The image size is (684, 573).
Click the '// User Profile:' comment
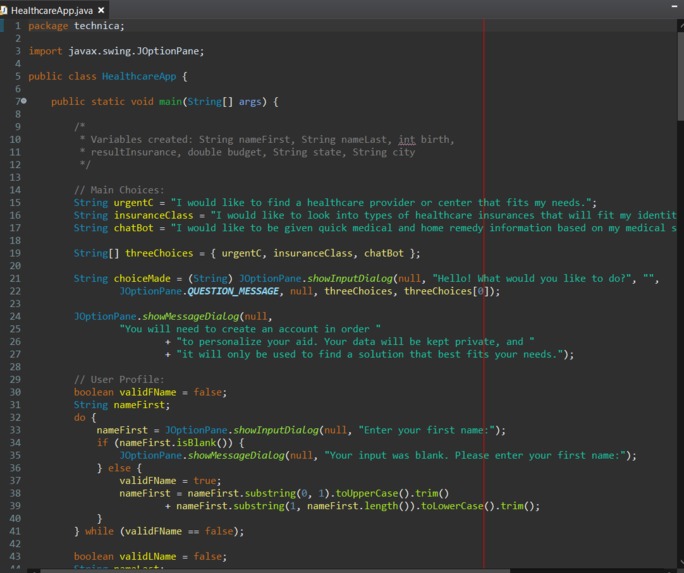point(119,380)
